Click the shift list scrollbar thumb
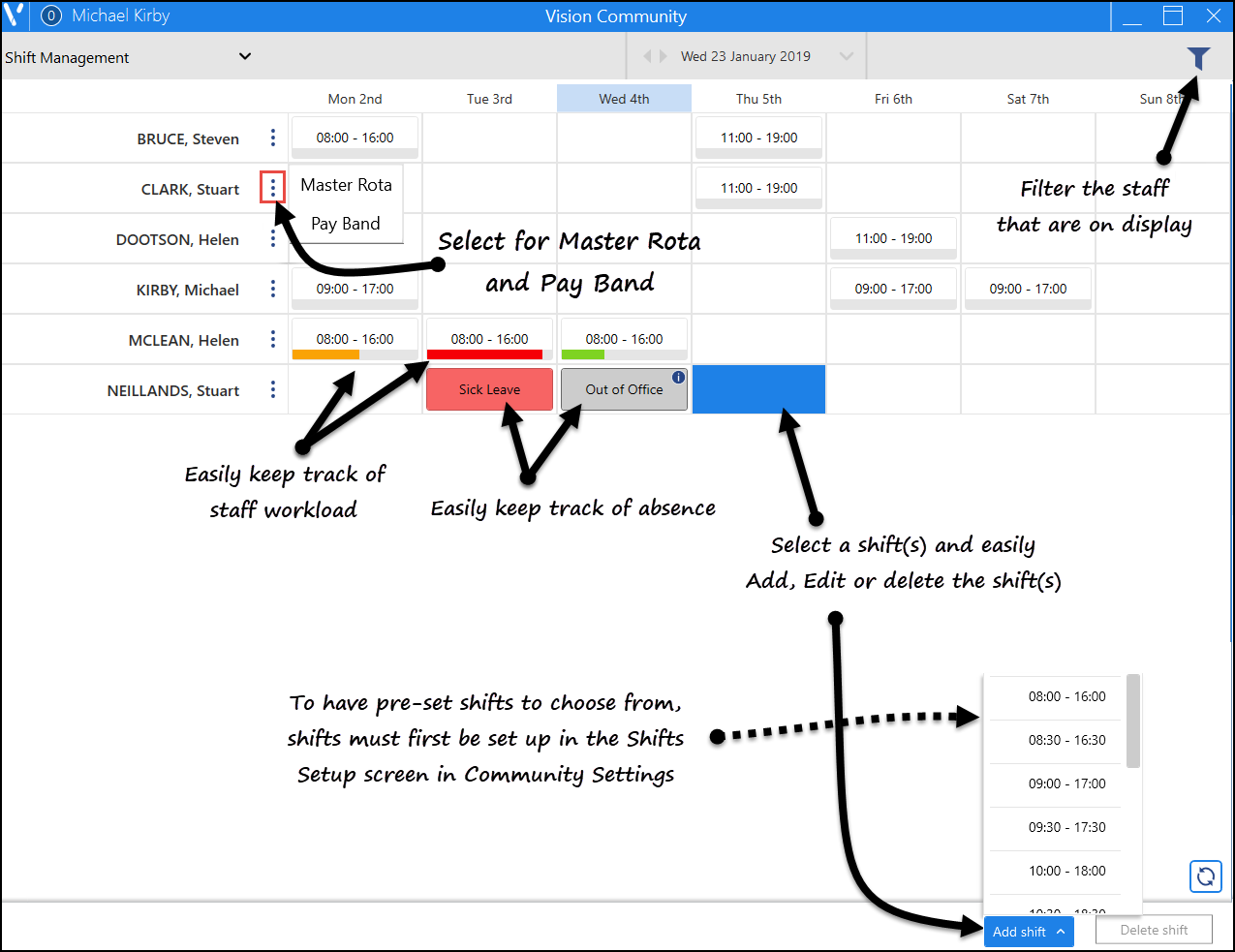1235x952 pixels. click(x=1133, y=722)
